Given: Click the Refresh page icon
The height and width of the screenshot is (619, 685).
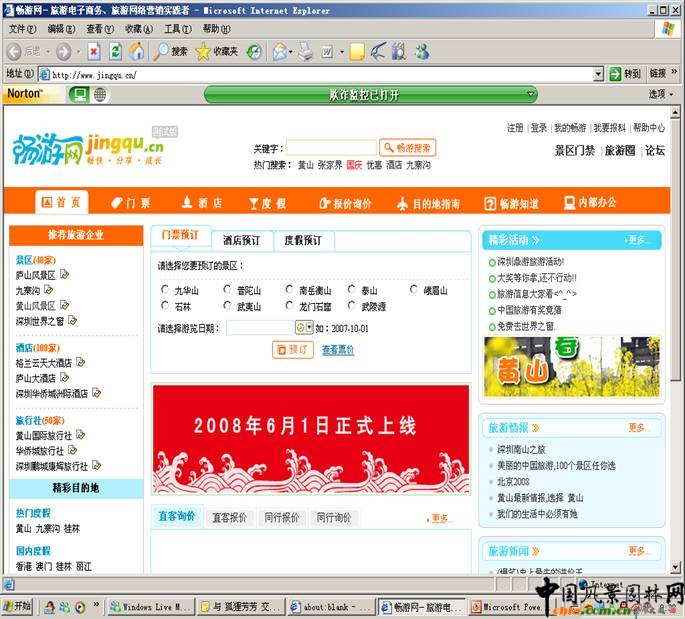Looking at the screenshot, I should 115,51.
